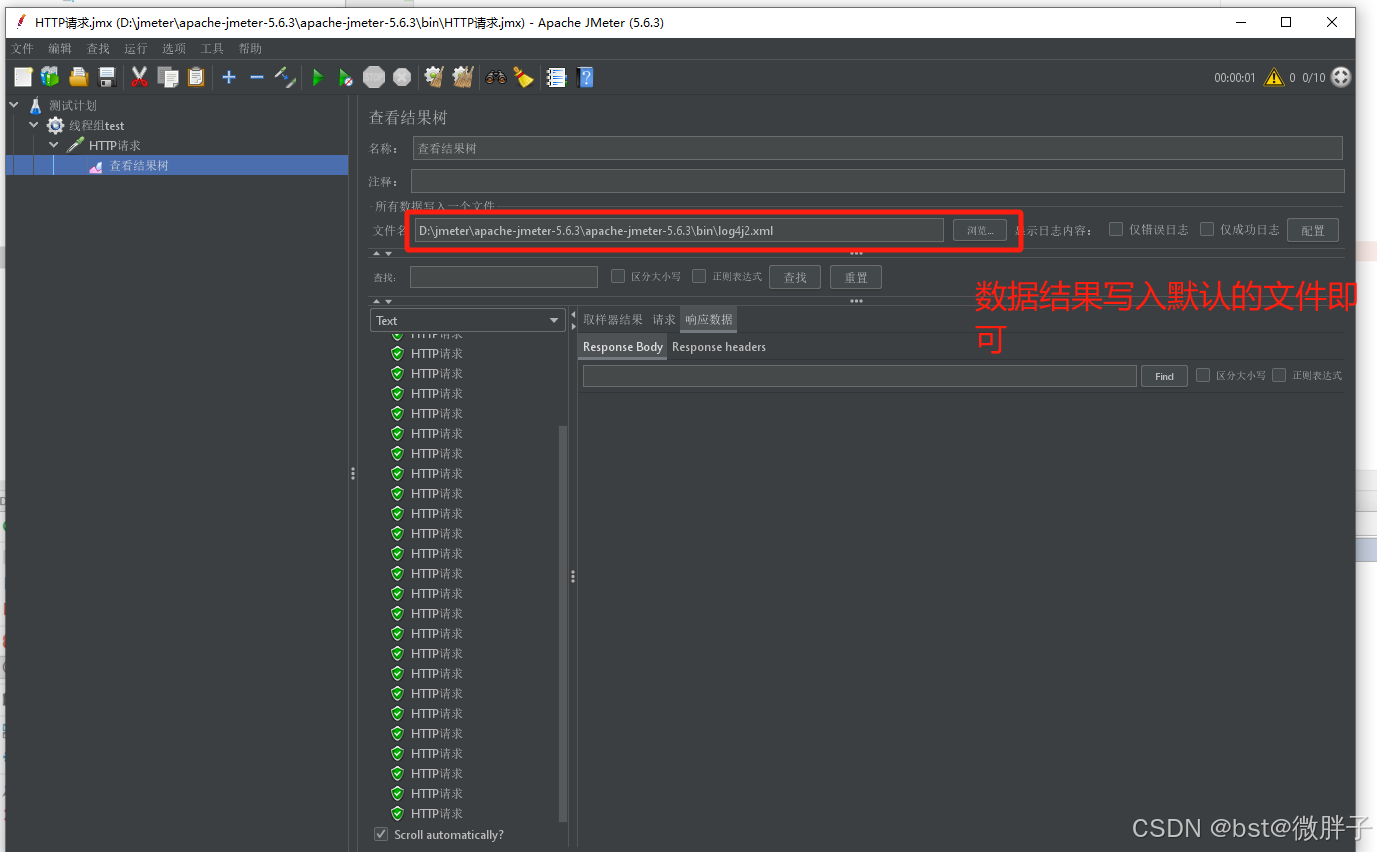
Task: Open the 选项 menu
Action: click(x=174, y=48)
